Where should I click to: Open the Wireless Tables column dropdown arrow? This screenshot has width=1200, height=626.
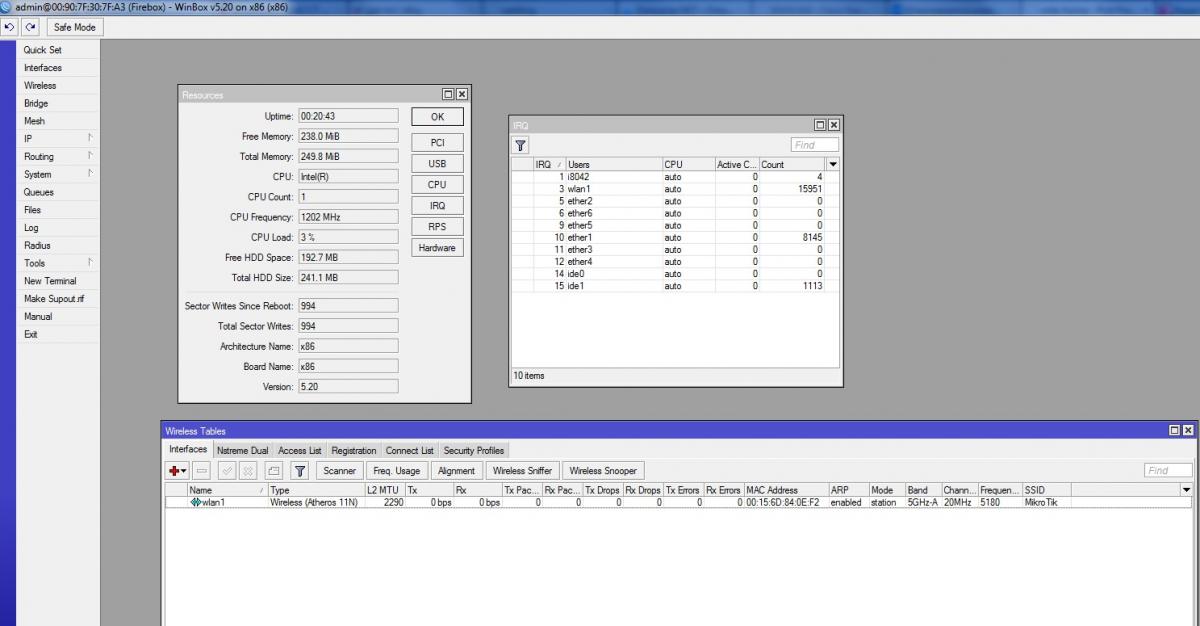(1186, 490)
